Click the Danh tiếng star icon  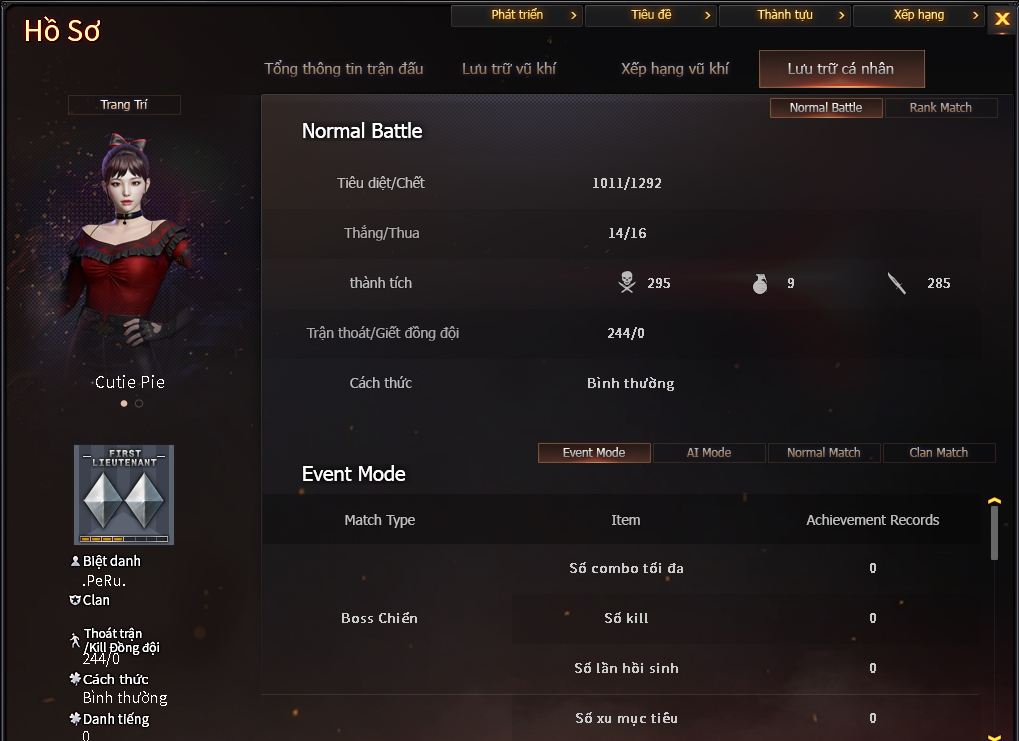click(75, 718)
